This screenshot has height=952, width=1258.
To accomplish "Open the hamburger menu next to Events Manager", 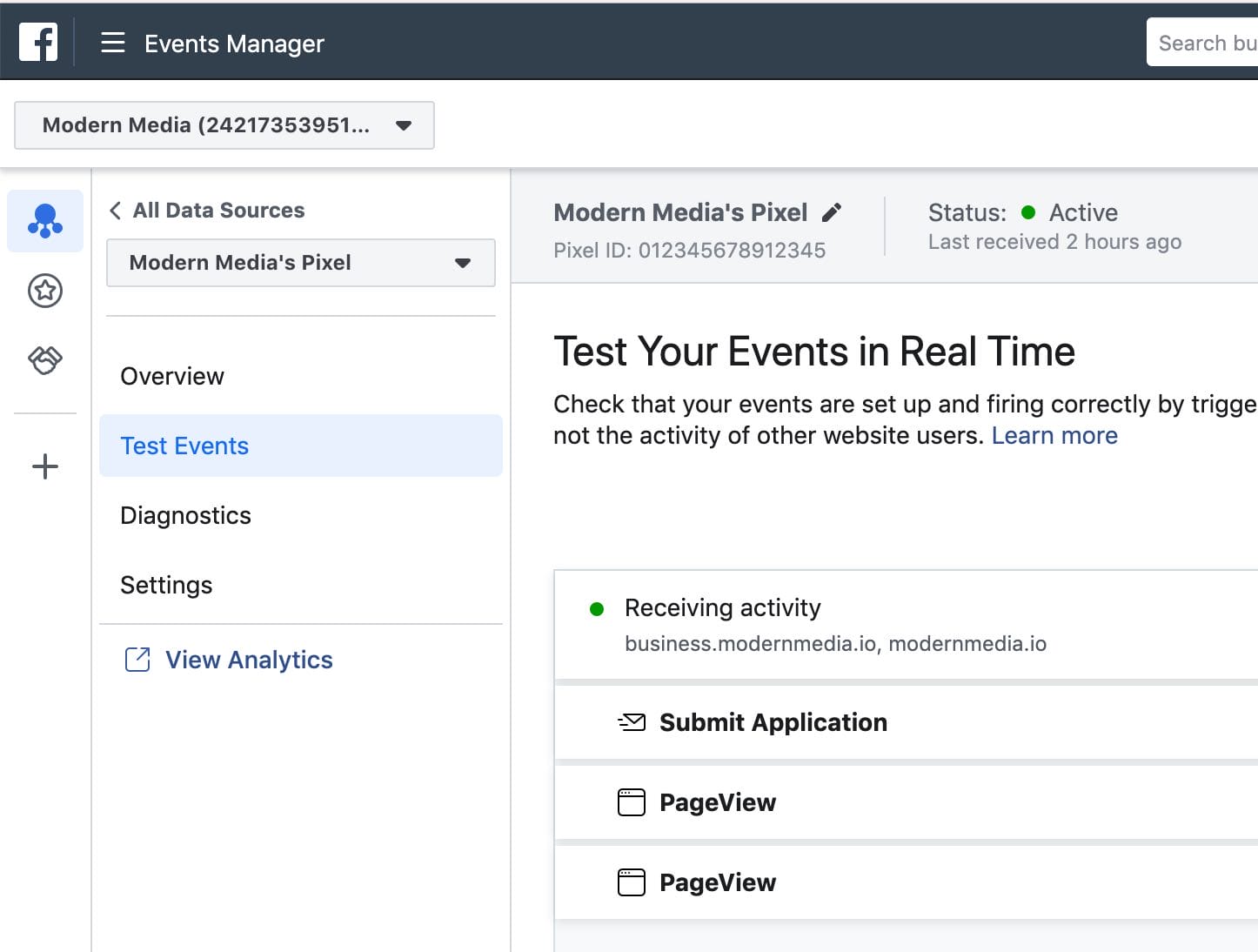I will click(x=113, y=43).
